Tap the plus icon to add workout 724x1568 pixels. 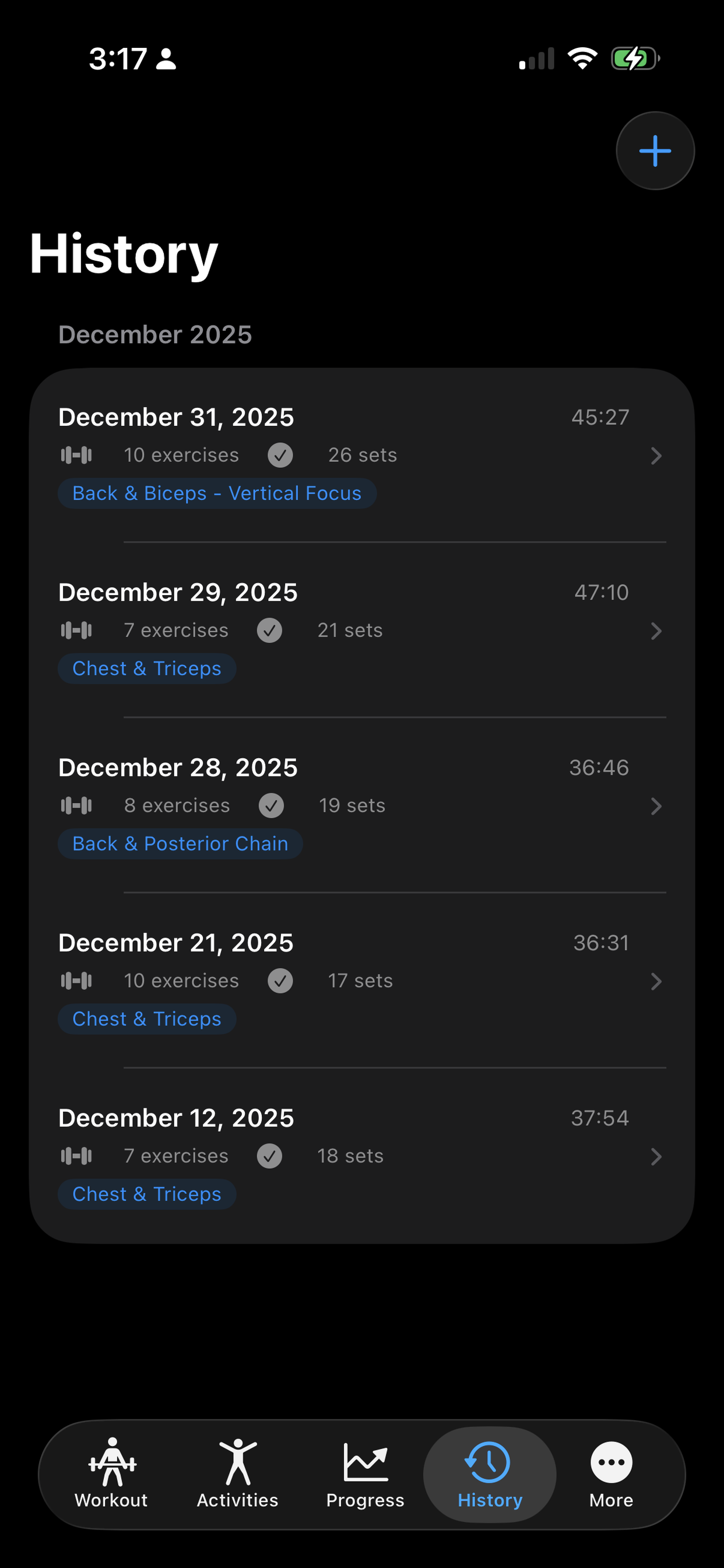(x=655, y=151)
